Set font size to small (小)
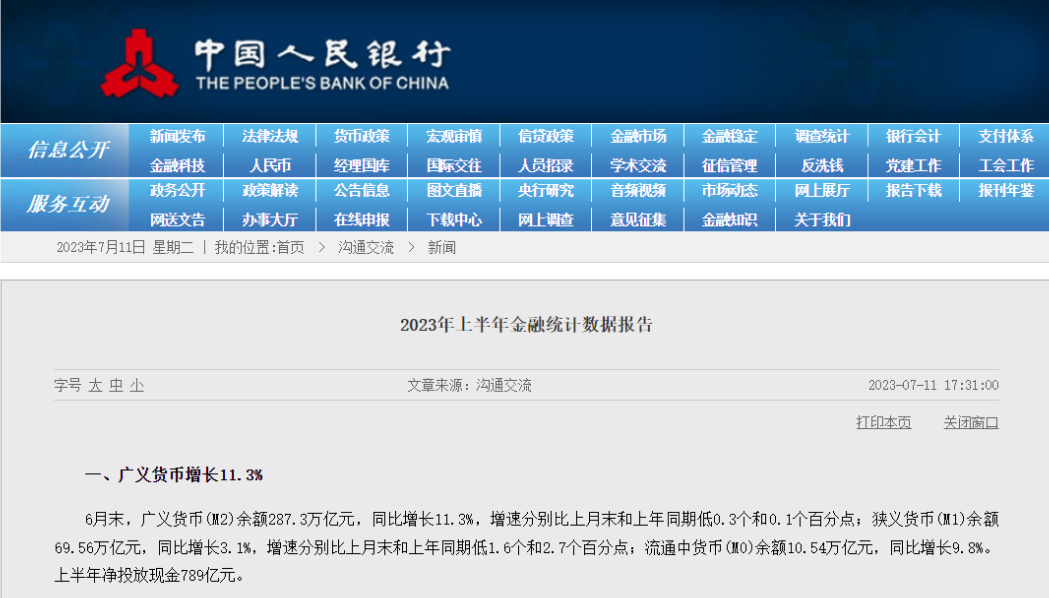Image resolution: width=1049 pixels, height=598 pixels. [x=137, y=385]
